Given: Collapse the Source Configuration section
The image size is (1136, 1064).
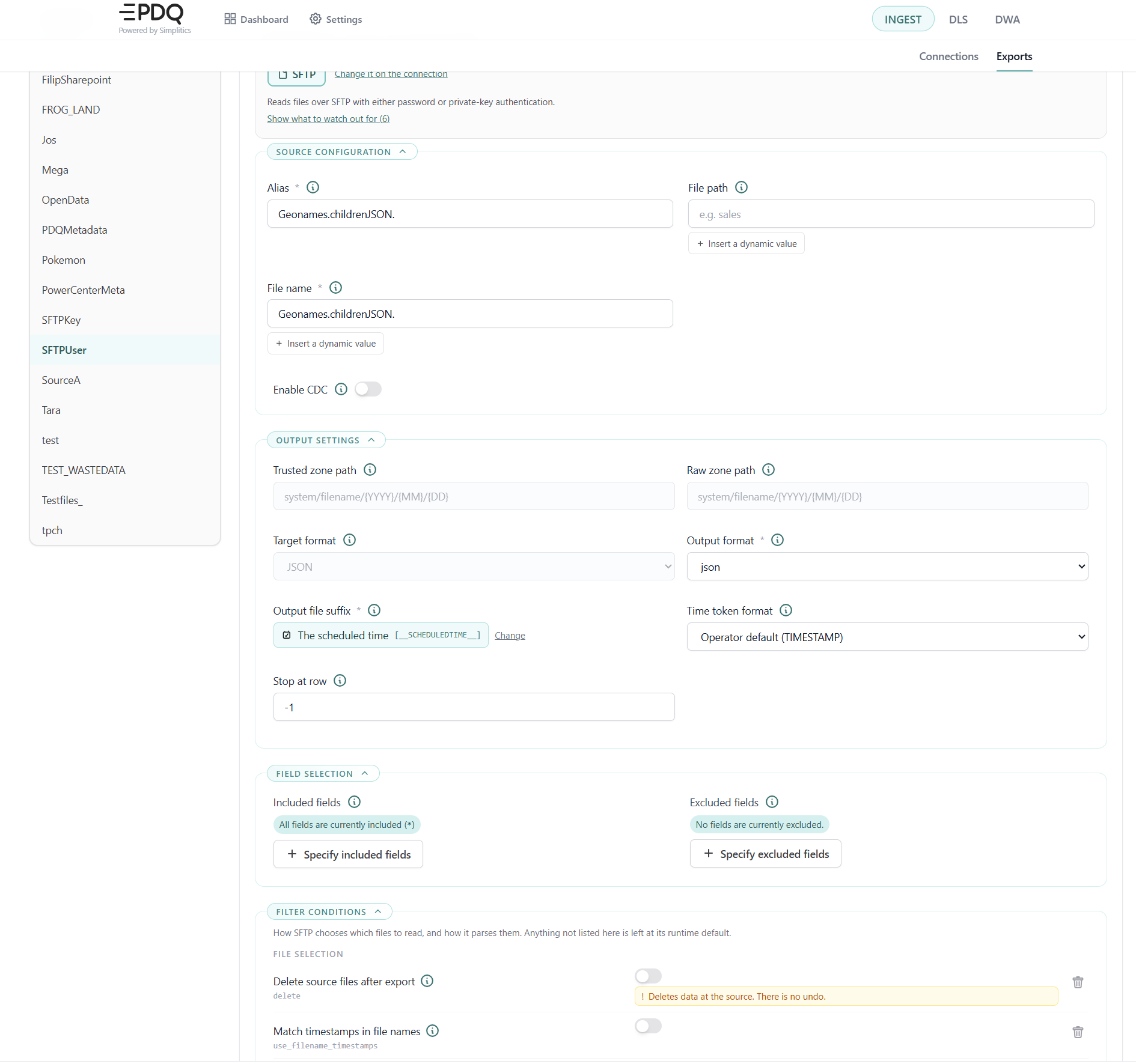Looking at the screenshot, I should coord(342,152).
